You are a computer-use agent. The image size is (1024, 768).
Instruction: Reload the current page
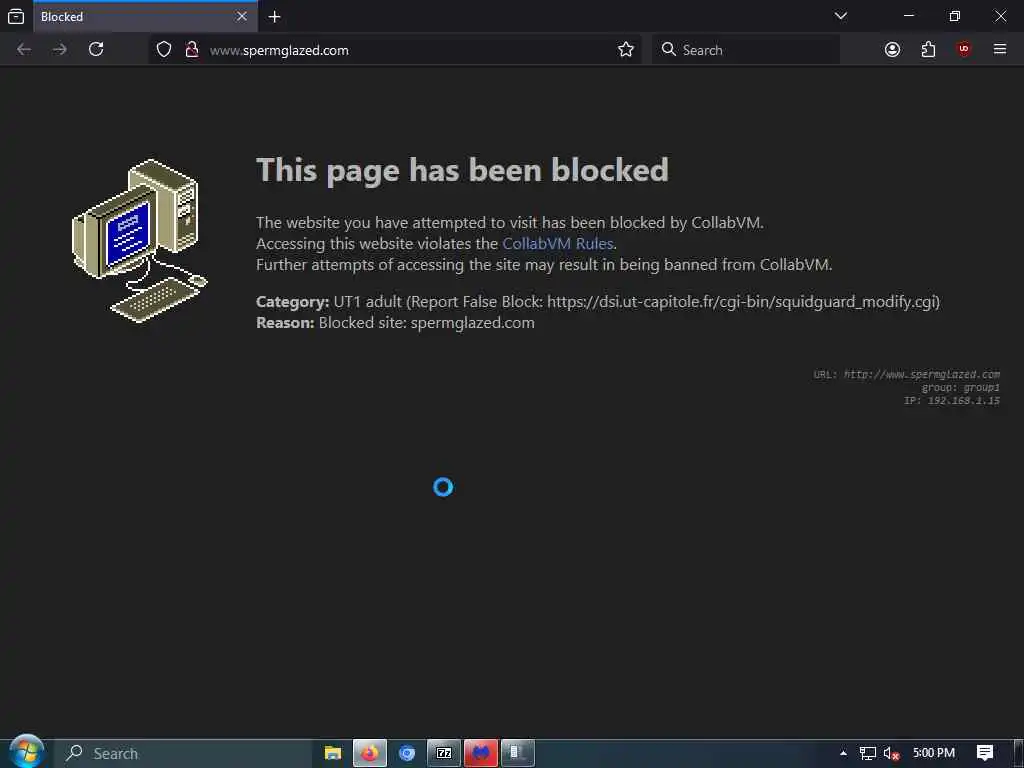96,50
